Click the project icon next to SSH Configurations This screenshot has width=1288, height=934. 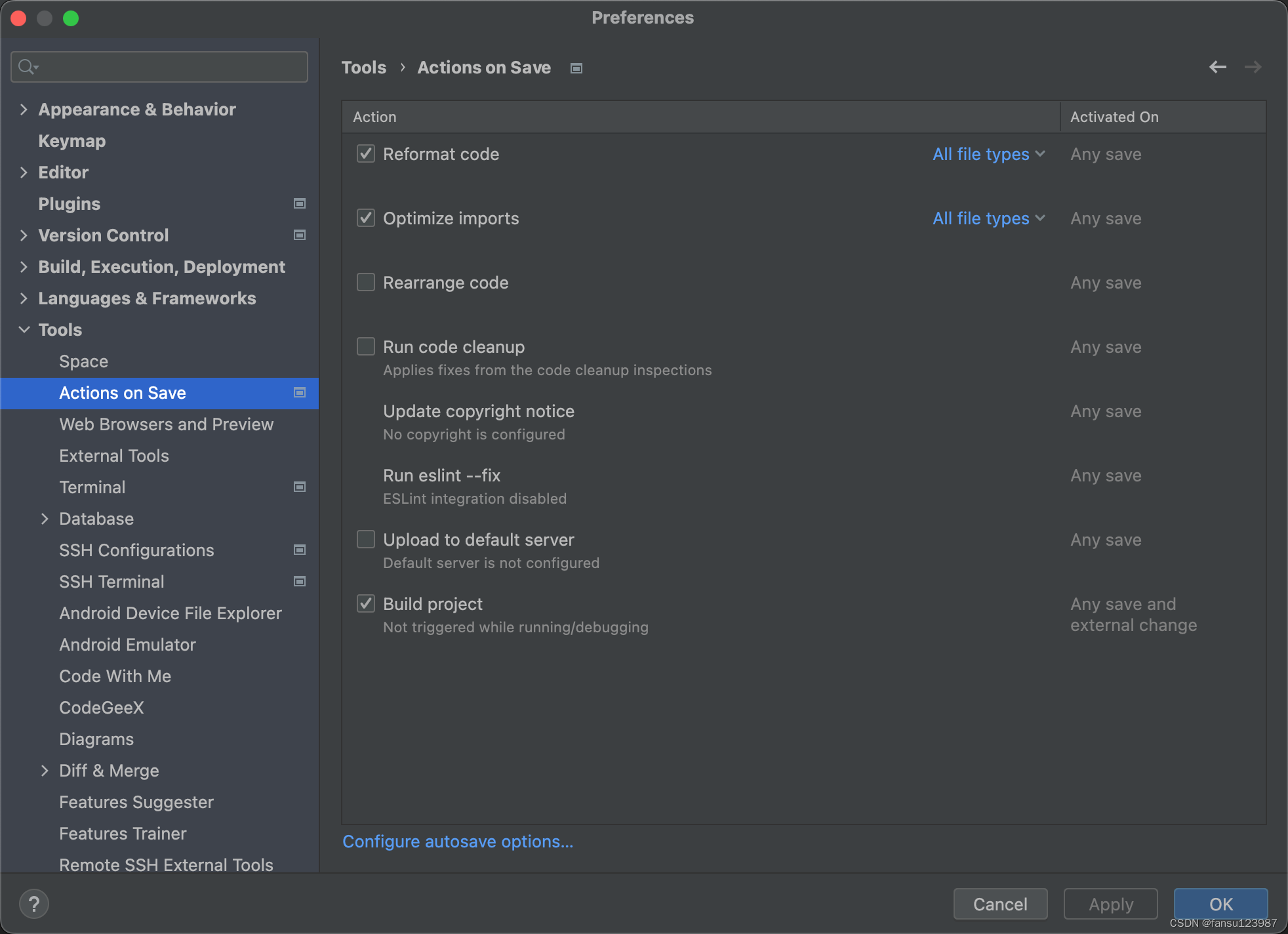pos(300,550)
